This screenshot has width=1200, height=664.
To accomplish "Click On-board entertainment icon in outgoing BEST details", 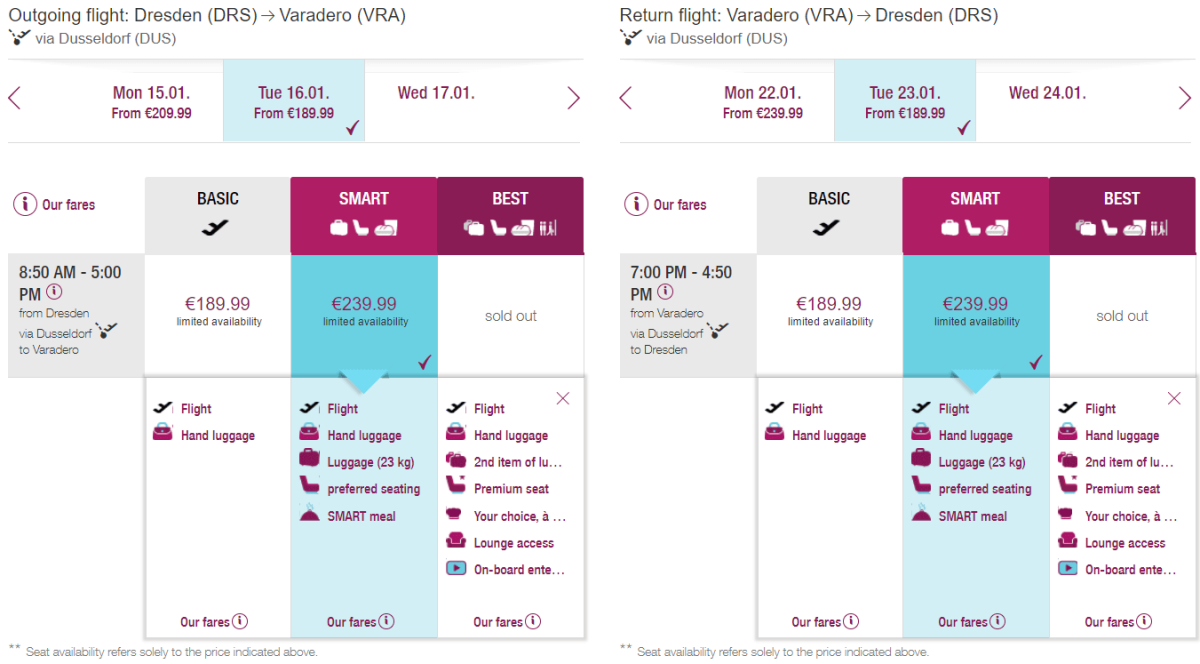I will [456, 569].
